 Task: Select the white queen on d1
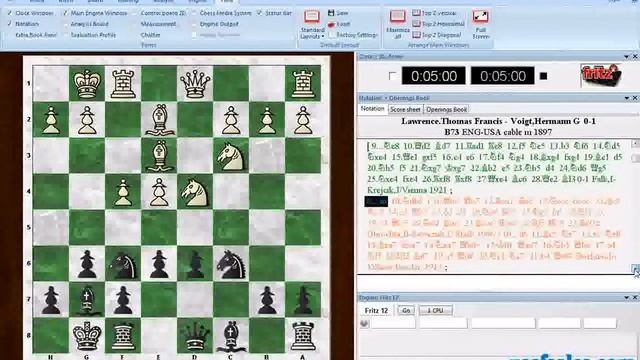click(195, 84)
